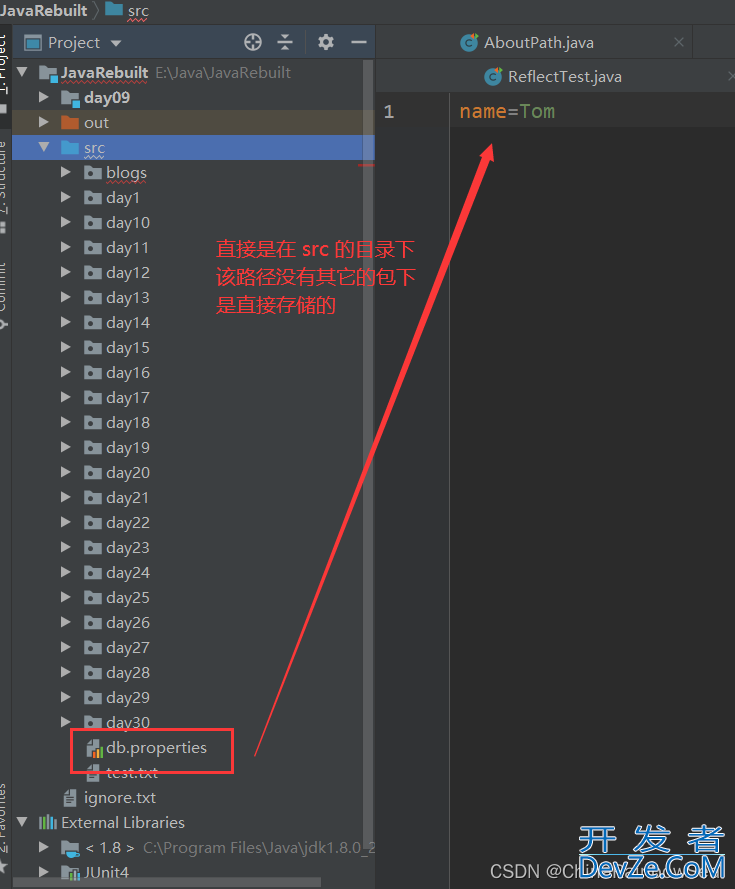Select the day24 package

[128, 572]
